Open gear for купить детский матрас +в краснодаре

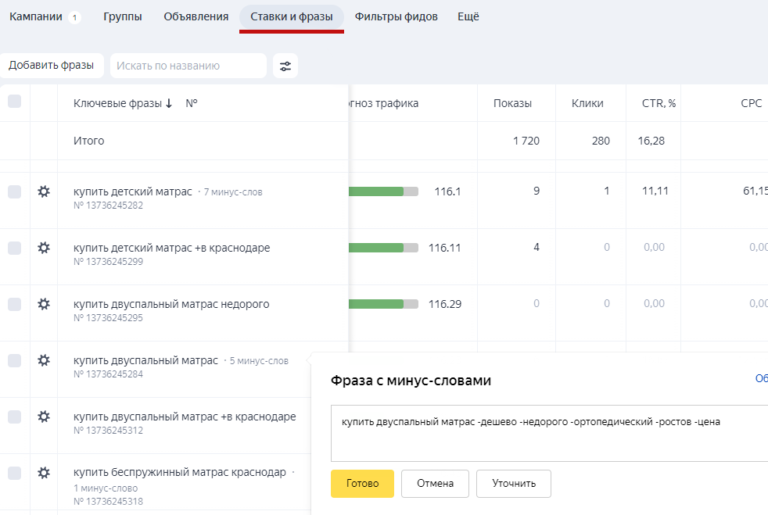tap(44, 248)
